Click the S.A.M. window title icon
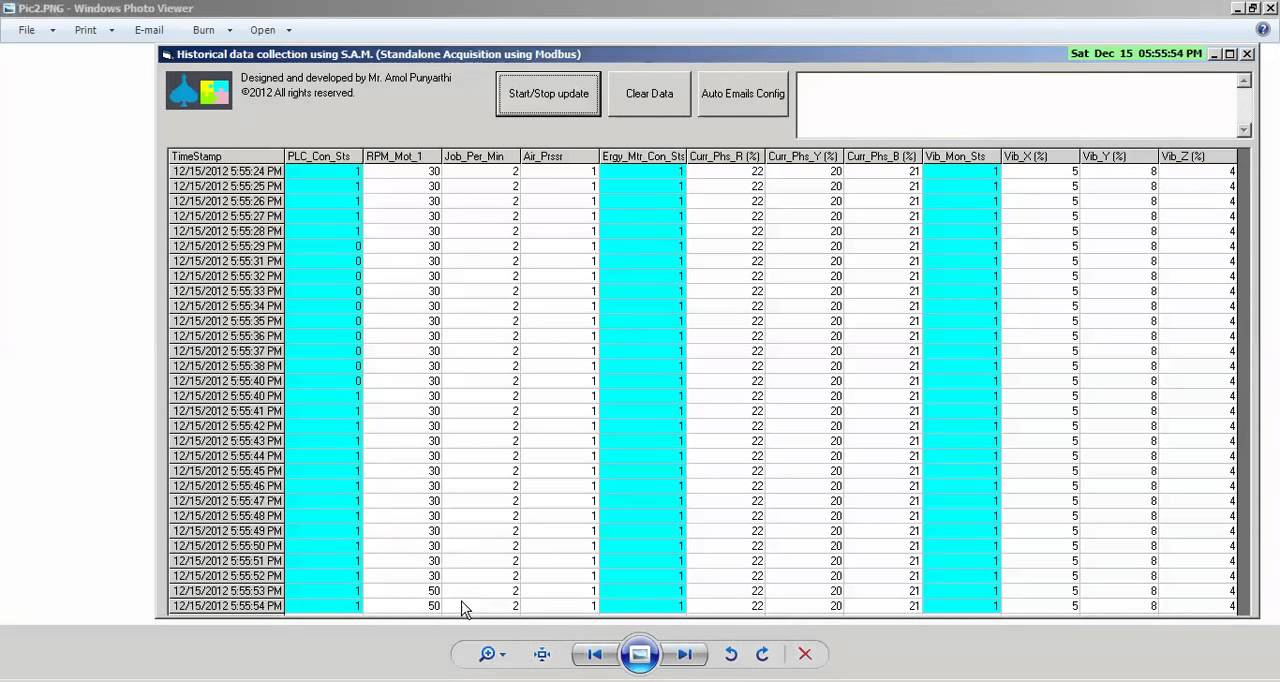Screen dimensions: 1280x682 coord(167,54)
